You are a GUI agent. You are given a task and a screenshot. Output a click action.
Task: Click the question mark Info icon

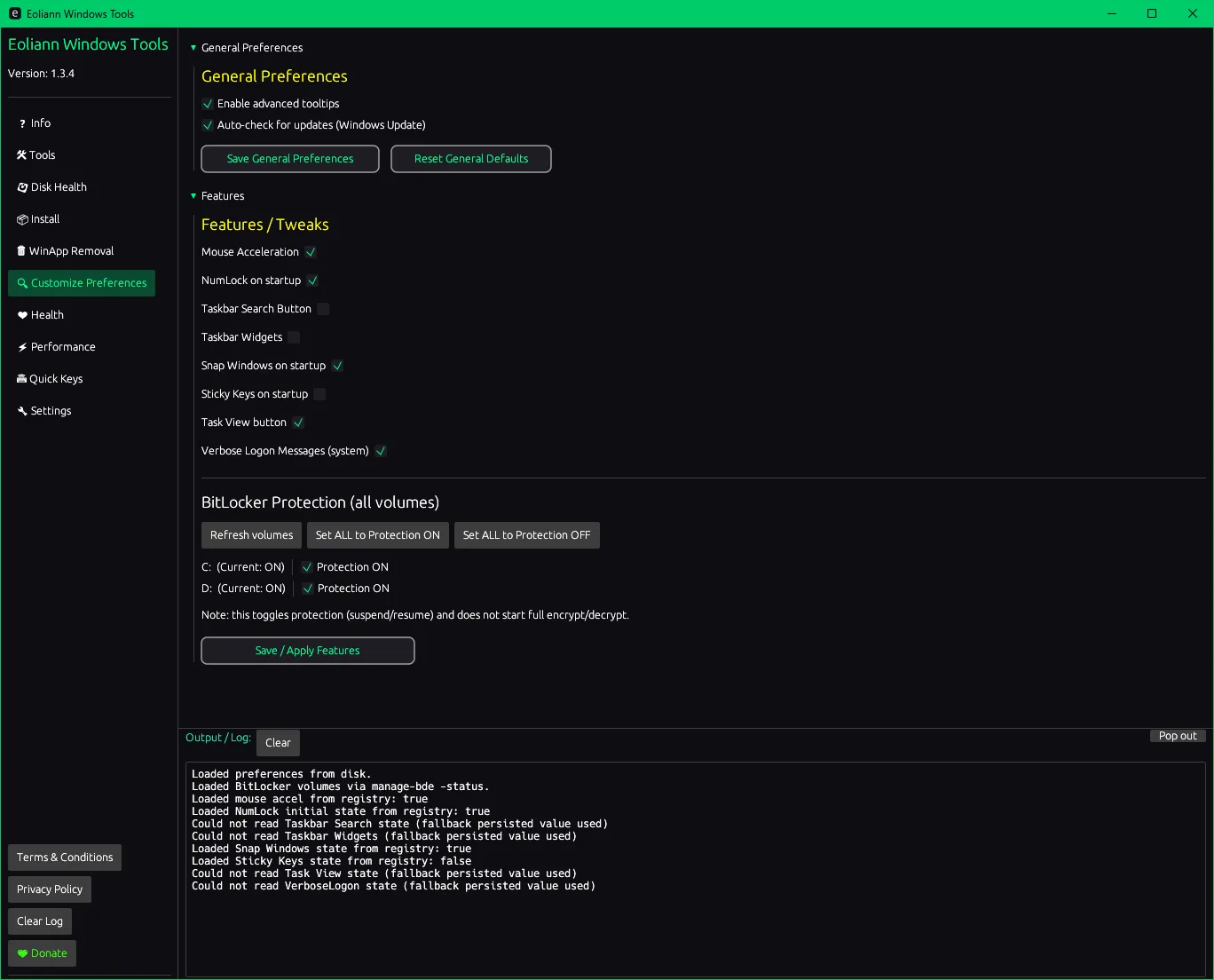[x=22, y=123]
